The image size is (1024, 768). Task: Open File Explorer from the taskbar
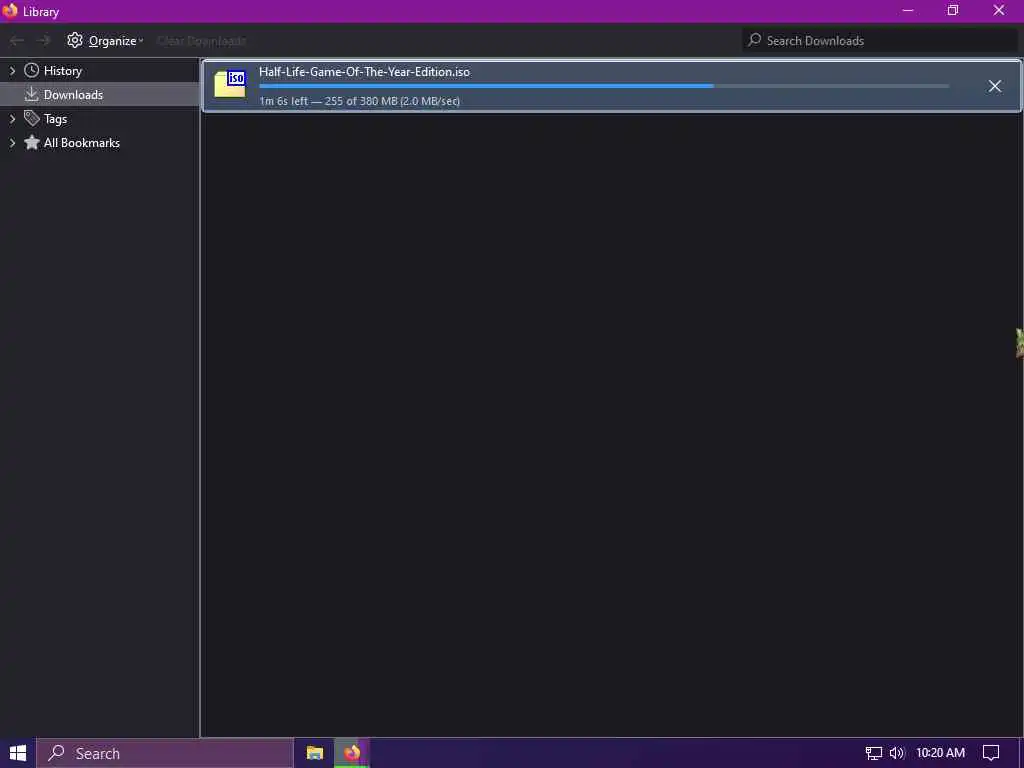click(x=315, y=753)
